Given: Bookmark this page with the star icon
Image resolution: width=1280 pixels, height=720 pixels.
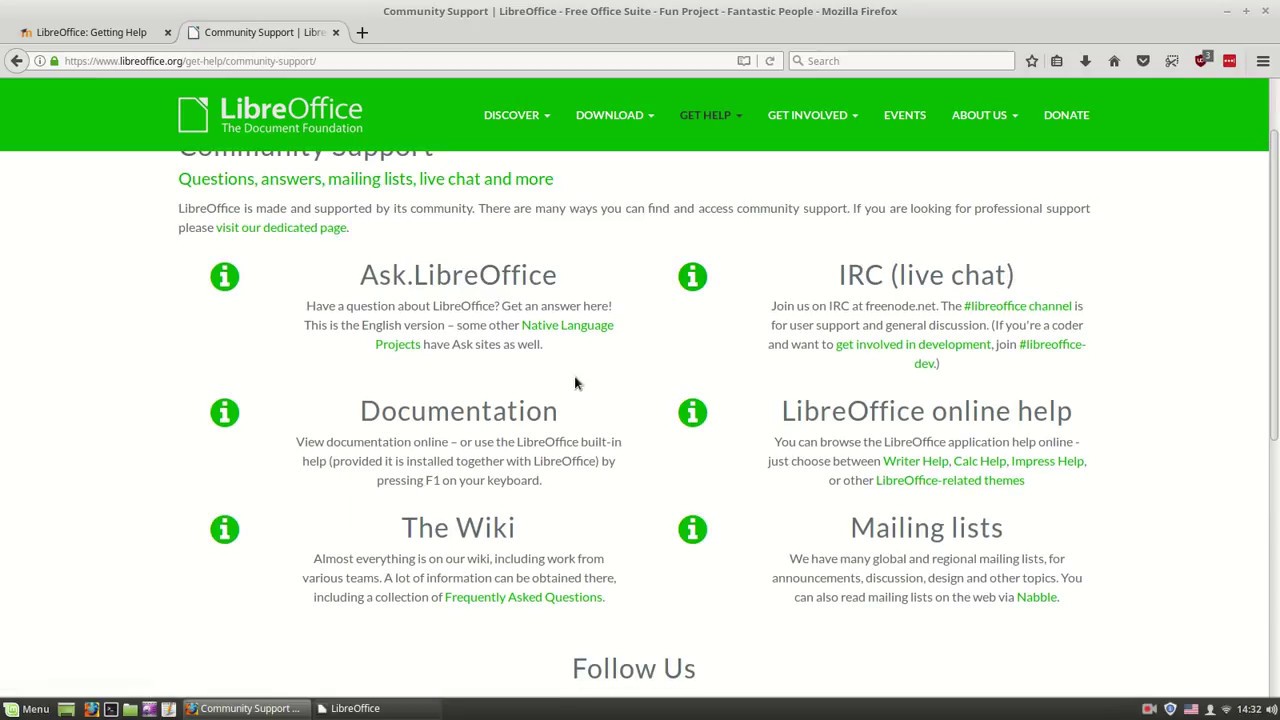Looking at the screenshot, I should pyautogui.click(x=1032, y=61).
